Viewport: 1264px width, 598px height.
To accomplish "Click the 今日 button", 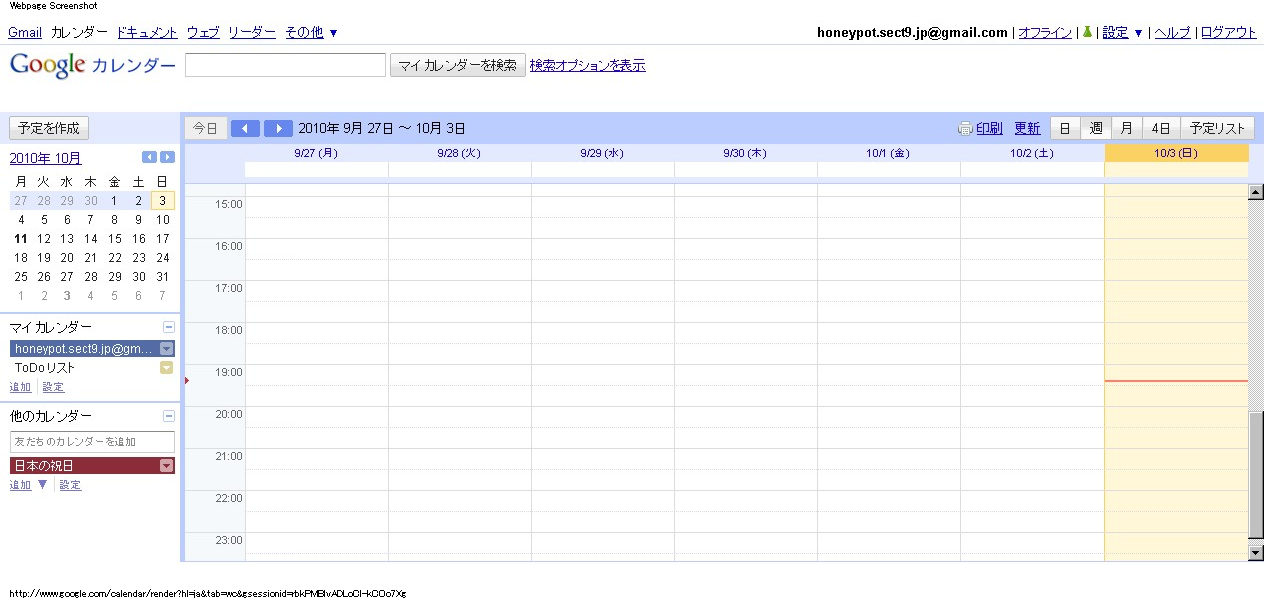I will coord(205,128).
